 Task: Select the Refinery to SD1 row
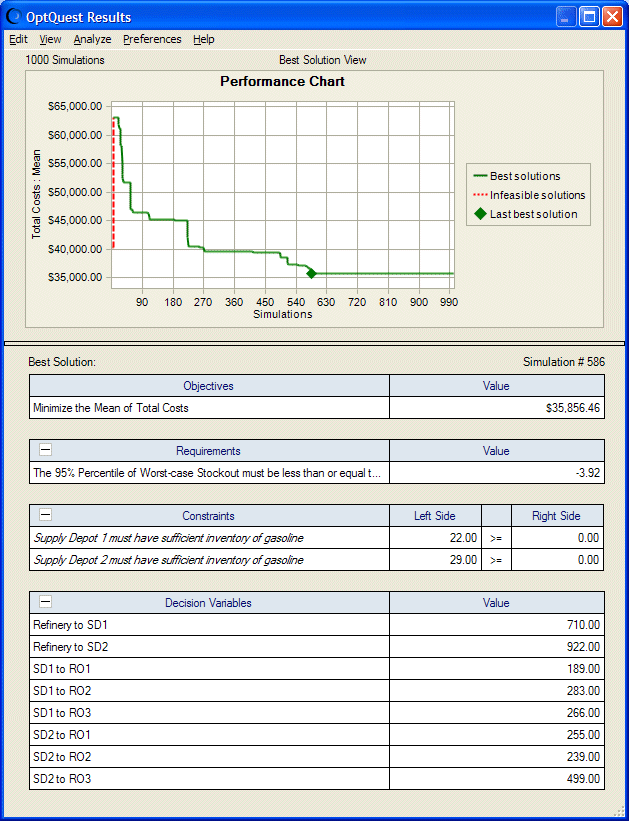(x=316, y=625)
